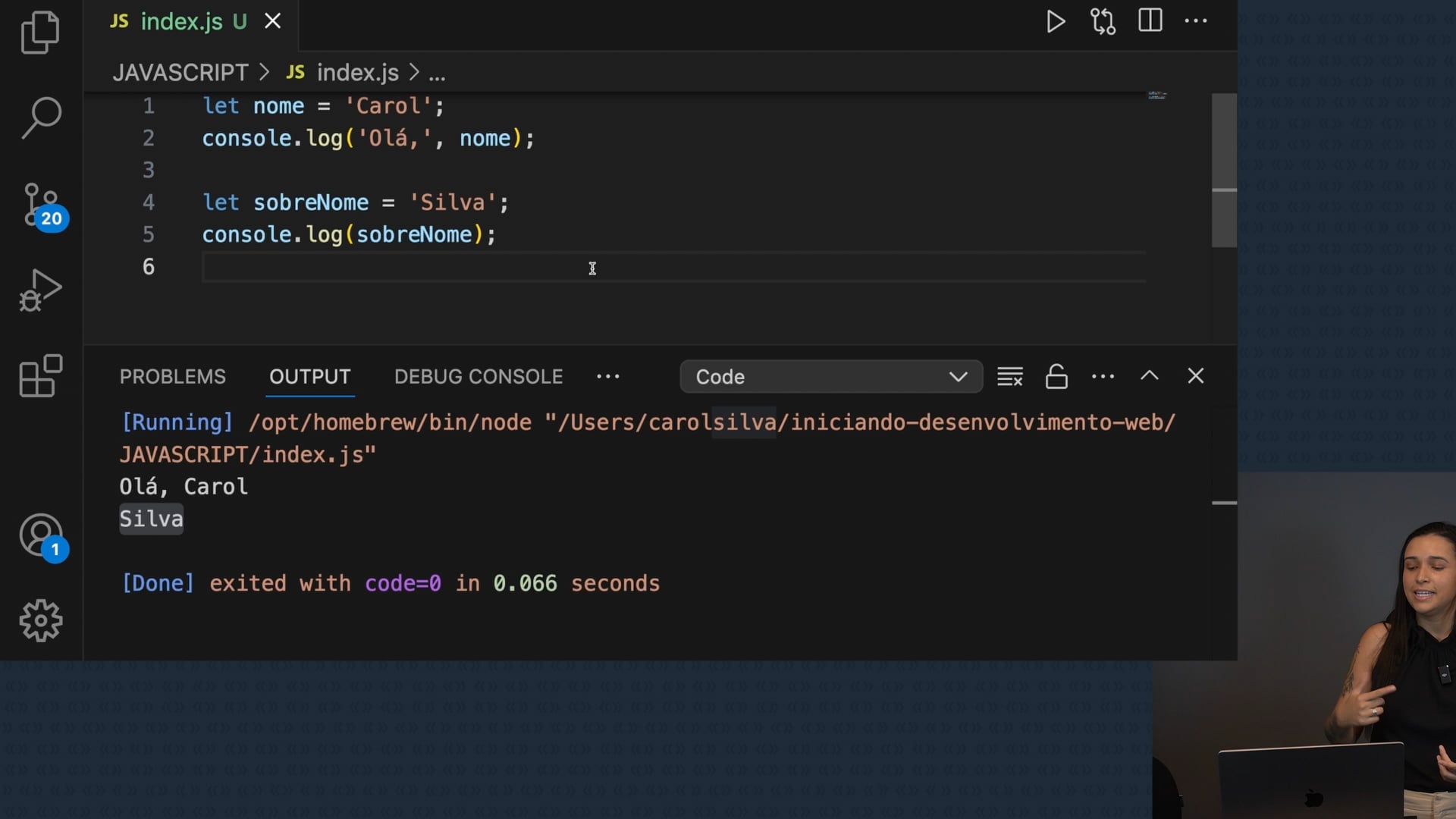Switch to the DEBUG CONSOLE tab
Screen dimensions: 1456x819
click(479, 377)
